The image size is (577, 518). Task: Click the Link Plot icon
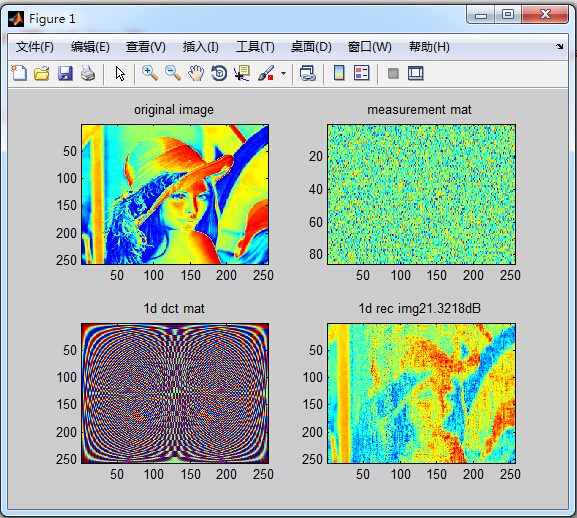click(x=308, y=73)
